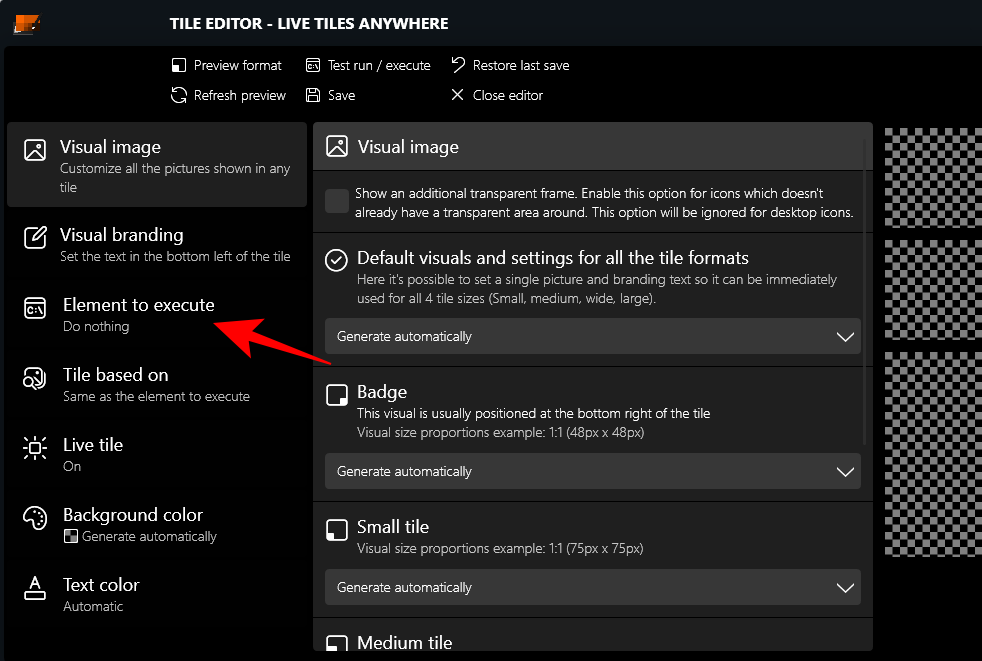
Task: Open the Text color settings
Action: coord(156,595)
